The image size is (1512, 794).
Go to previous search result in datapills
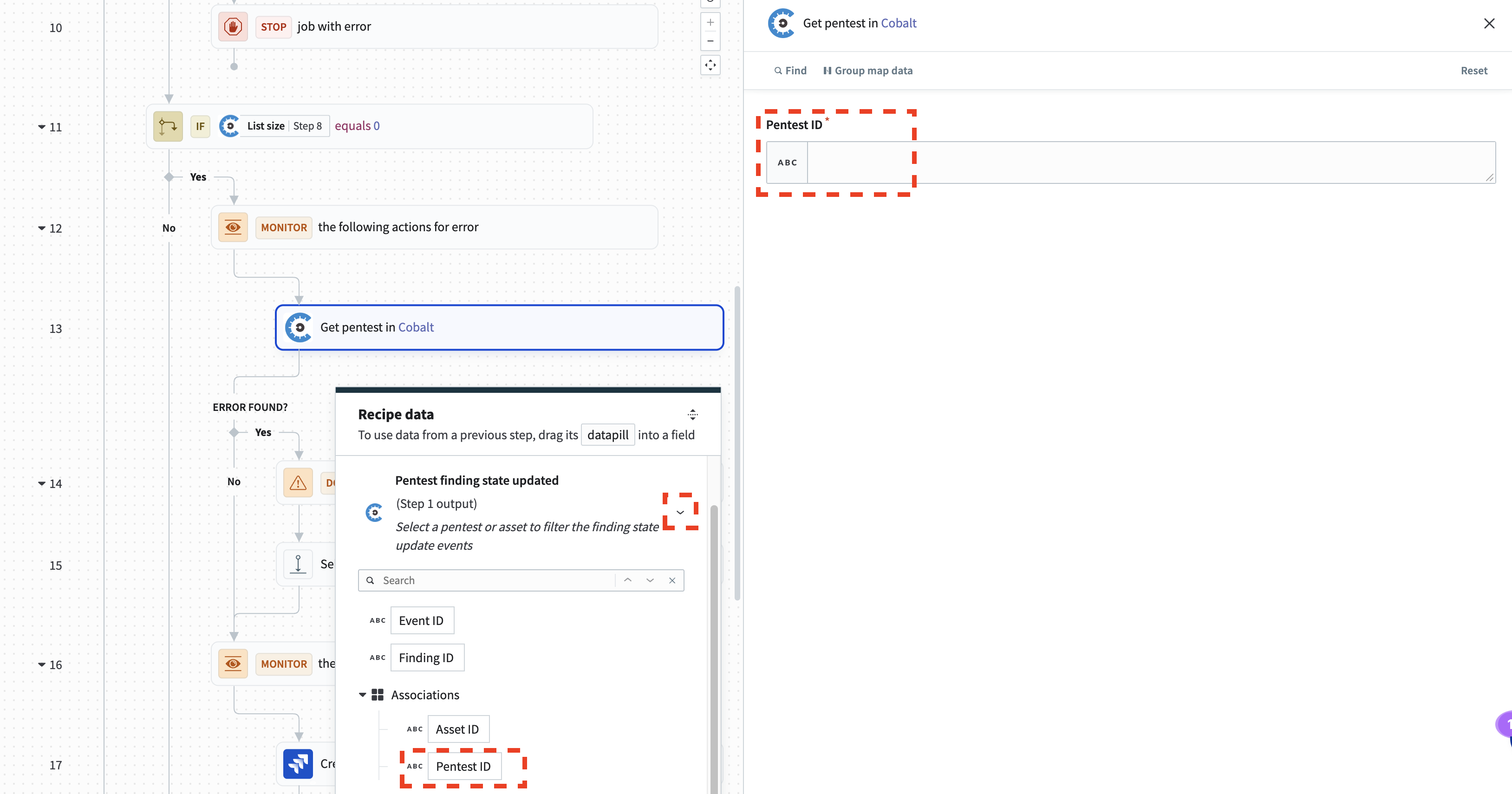627,580
